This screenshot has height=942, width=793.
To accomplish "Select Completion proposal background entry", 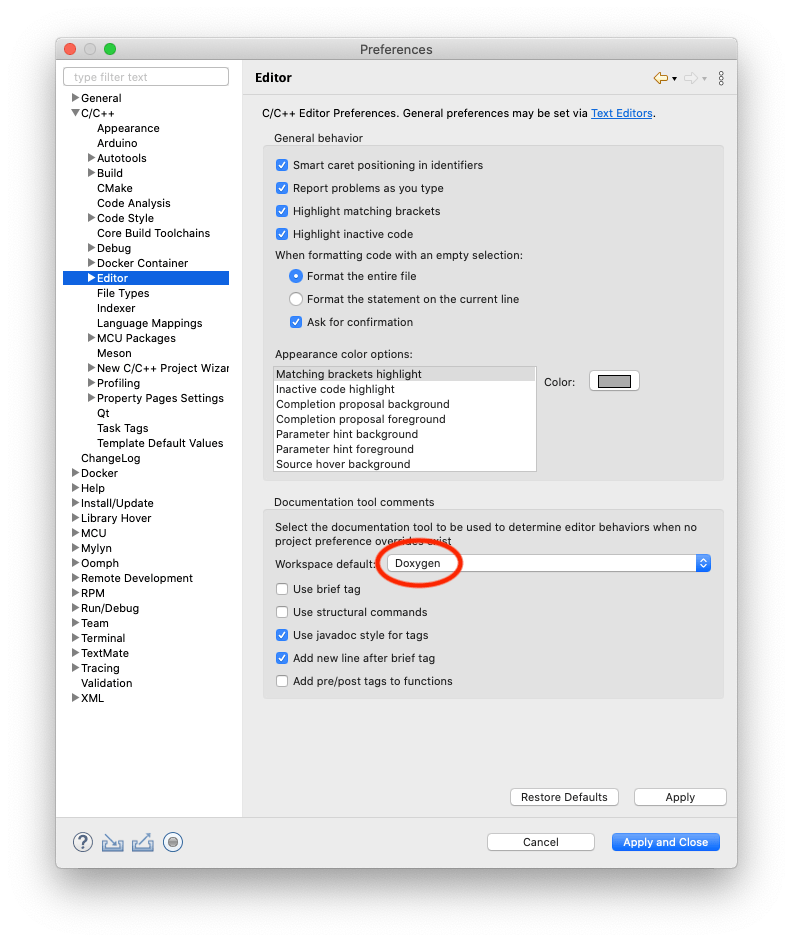I will [x=404, y=404].
